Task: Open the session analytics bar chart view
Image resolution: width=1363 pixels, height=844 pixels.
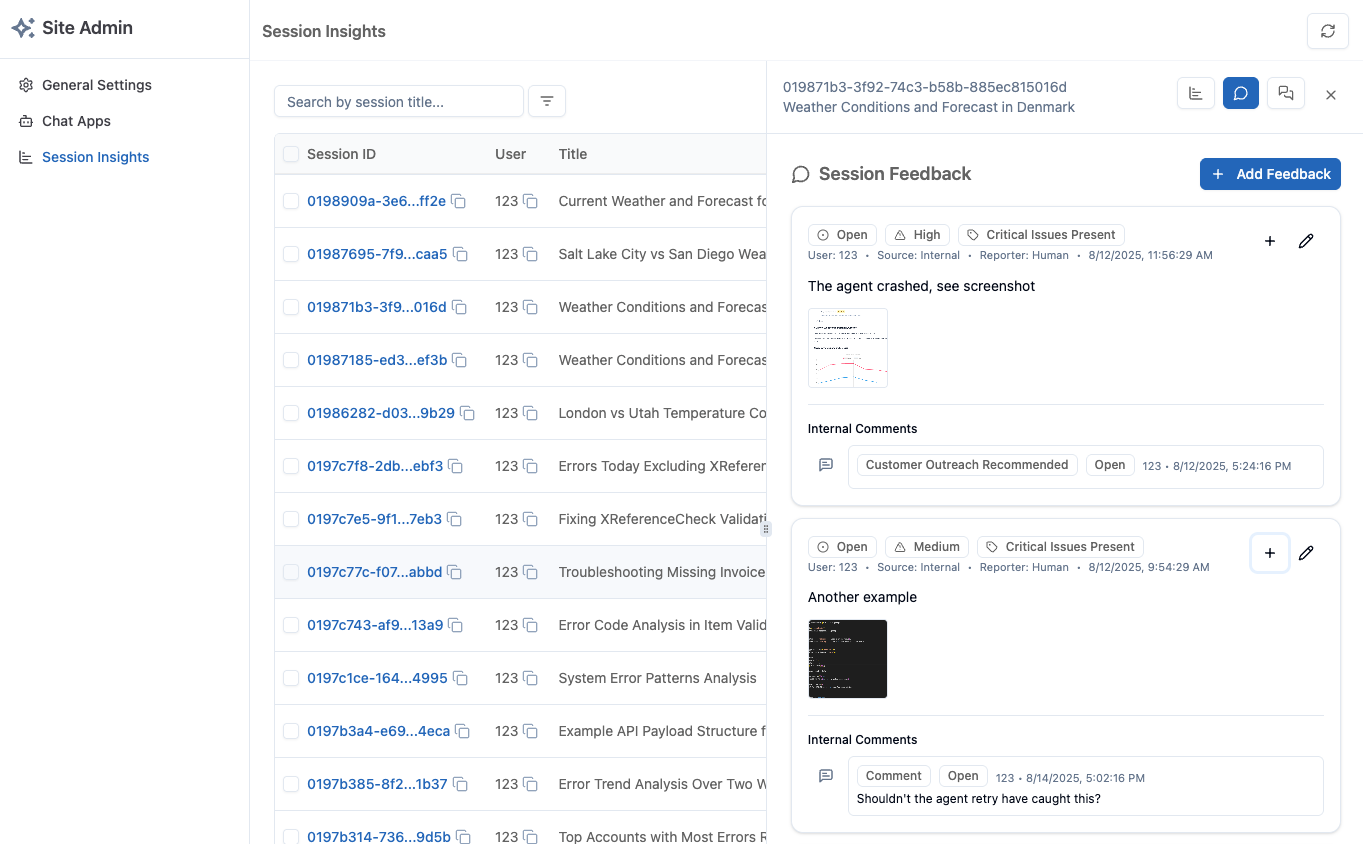Action: tap(1195, 92)
